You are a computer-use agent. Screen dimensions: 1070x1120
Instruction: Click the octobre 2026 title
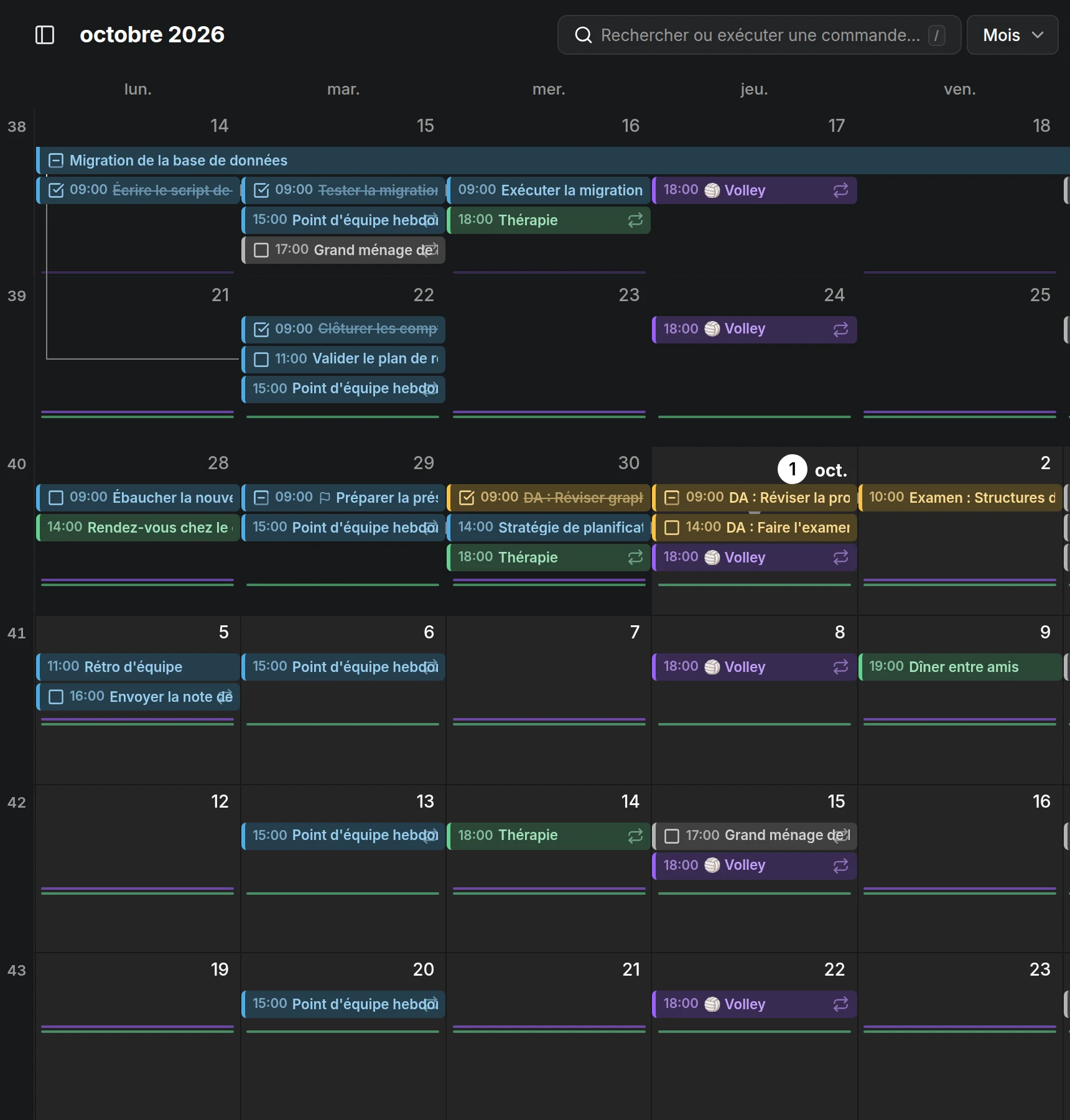click(x=152, y=34)
